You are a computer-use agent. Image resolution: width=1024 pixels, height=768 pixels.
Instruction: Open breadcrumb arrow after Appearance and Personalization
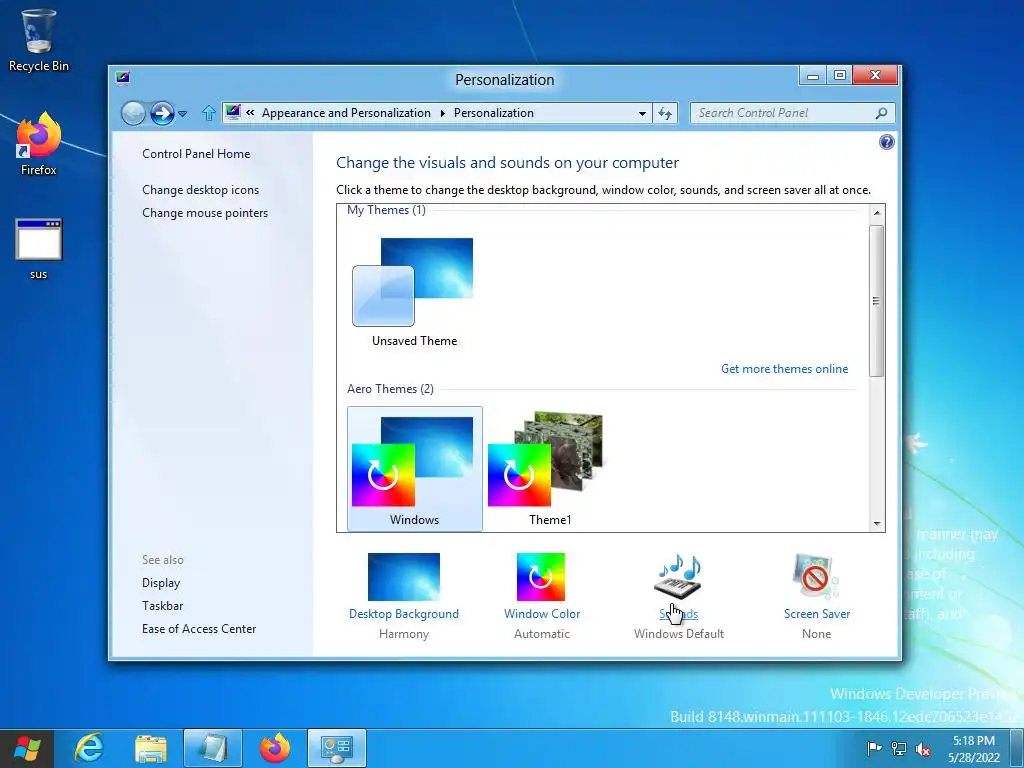pos(442,113)
